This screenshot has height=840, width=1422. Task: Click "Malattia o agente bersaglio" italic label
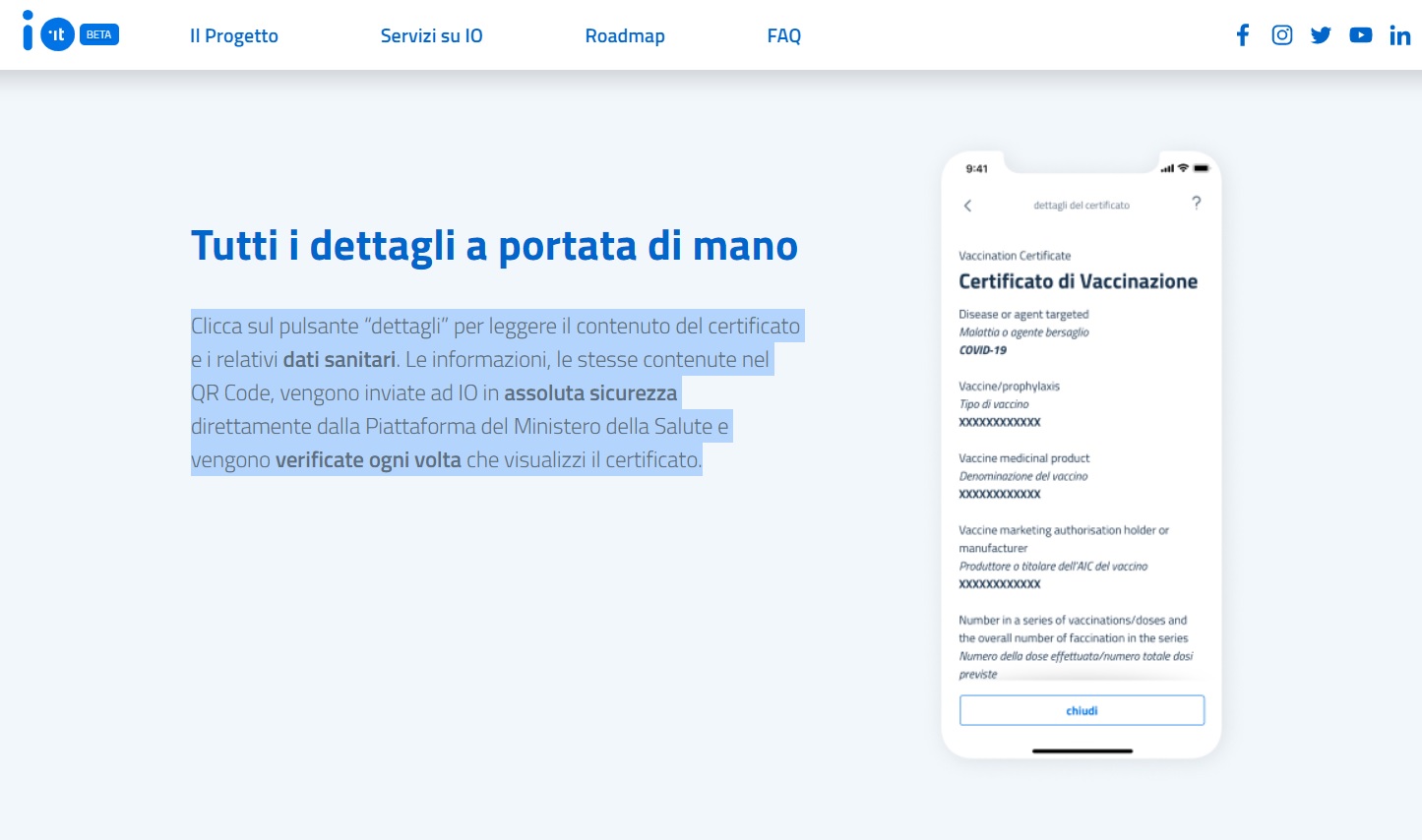[x=1024, y=332]
